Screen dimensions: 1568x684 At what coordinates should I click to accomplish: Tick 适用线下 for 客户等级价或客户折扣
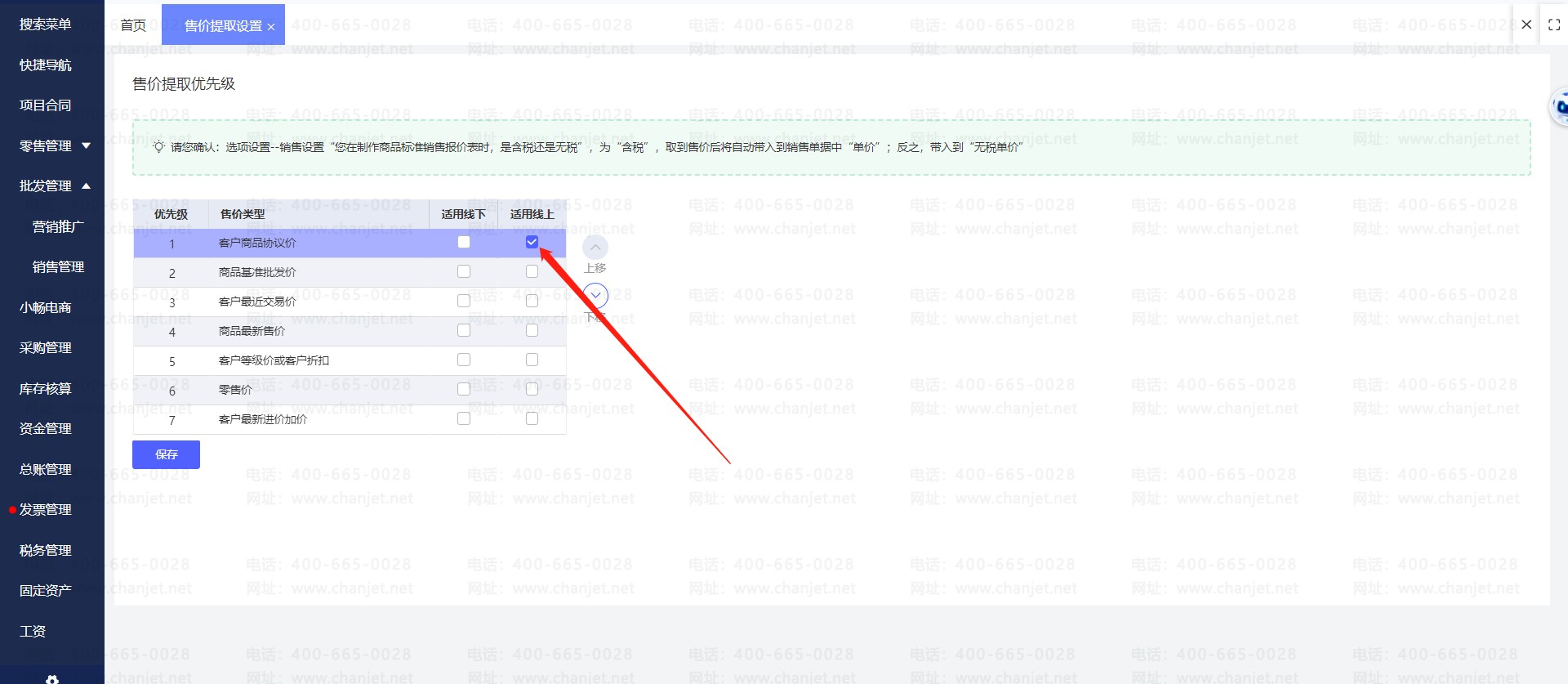coord(464,360)
